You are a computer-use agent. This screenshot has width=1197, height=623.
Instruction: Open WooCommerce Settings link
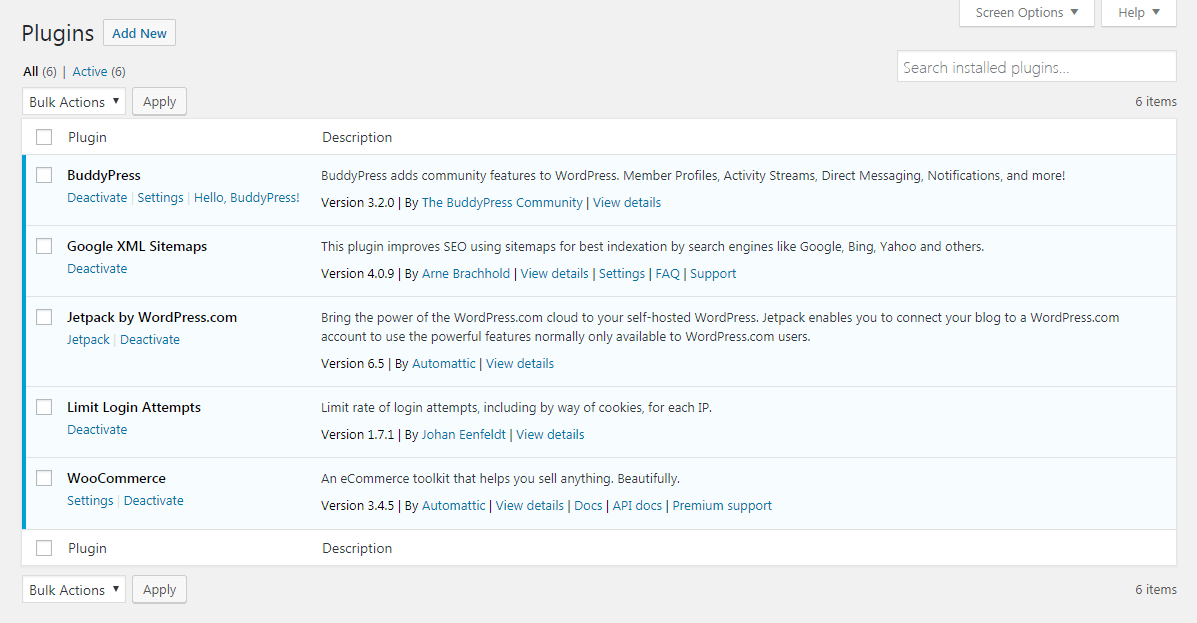[90, 500]
